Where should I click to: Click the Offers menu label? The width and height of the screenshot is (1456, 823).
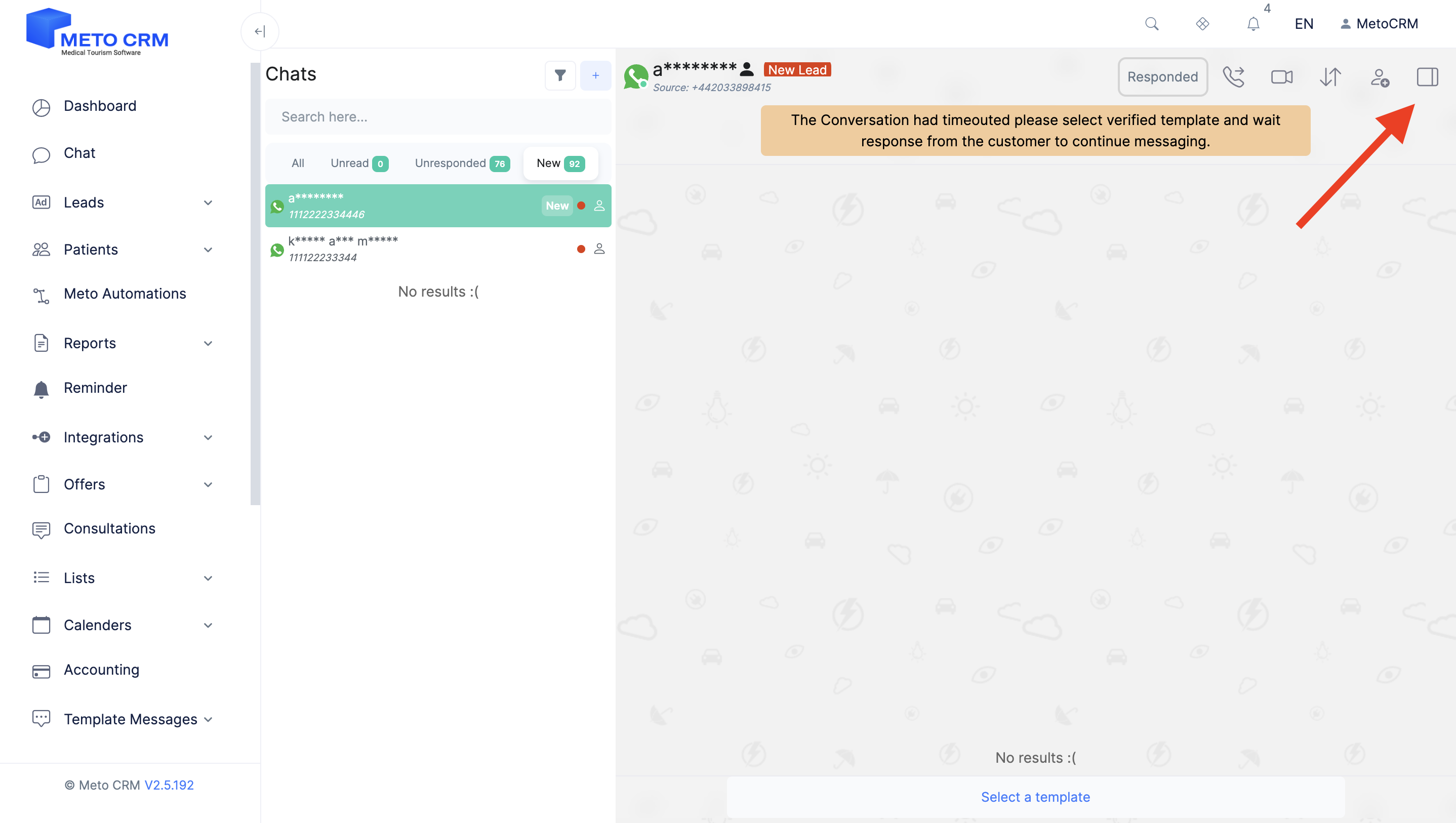coord(84,485)
